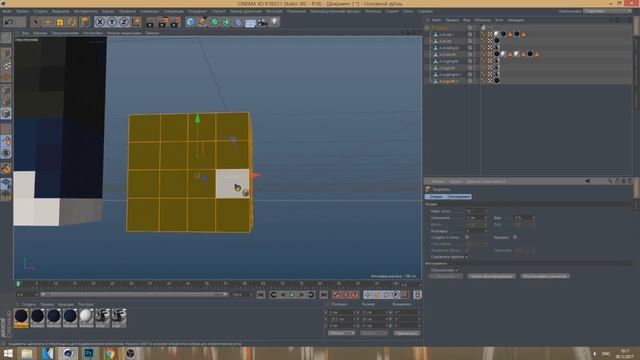
Task: Open Photoshop from the Windows taskbar
Action: [x=89, y=353]
